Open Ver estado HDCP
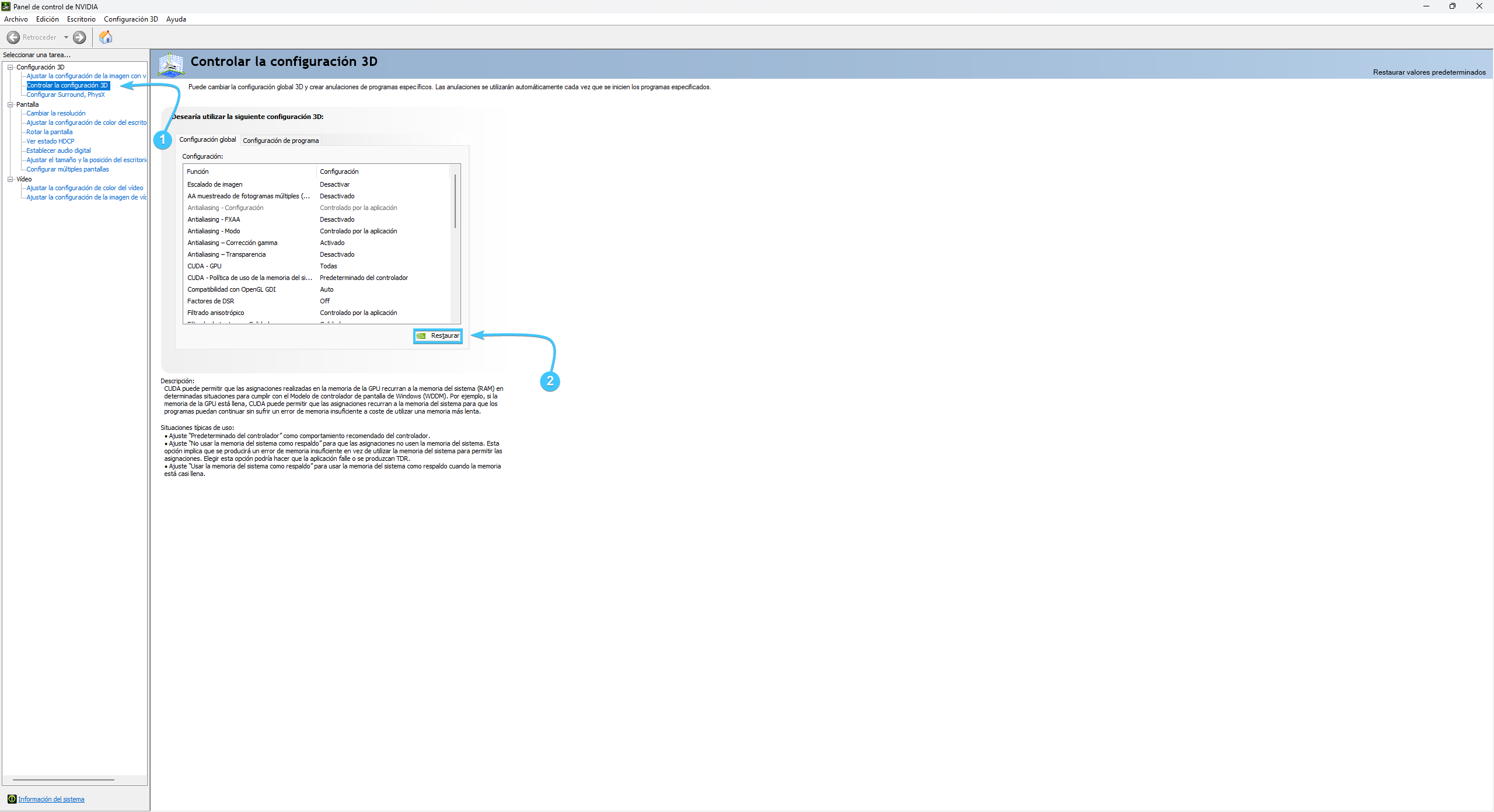Screen dimensions: 1494x812 click(x=50, y=141)
